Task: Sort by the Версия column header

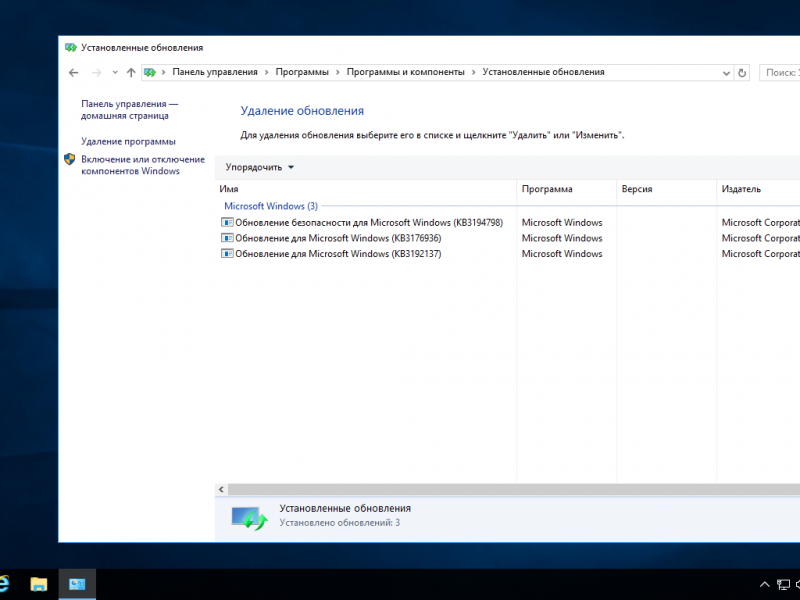Action: [x=666, y=189]
